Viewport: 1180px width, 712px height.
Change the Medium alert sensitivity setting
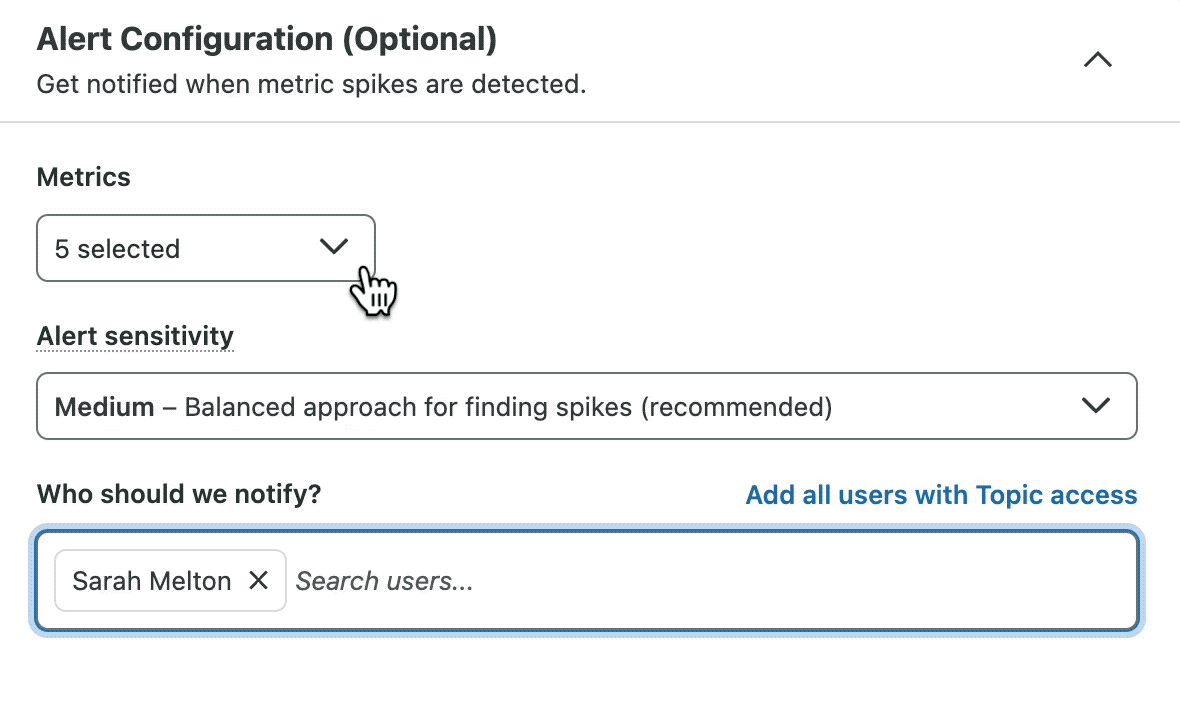tap(587, 406)
